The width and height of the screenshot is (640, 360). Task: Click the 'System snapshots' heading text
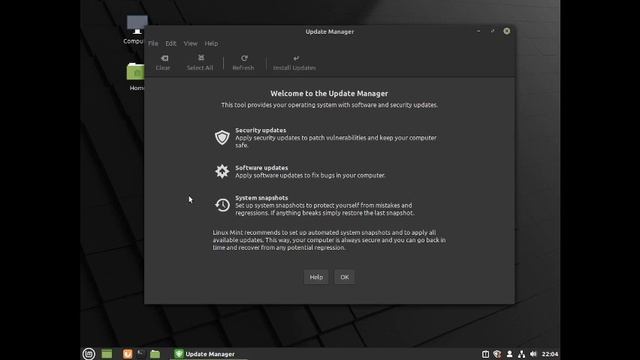pos(261,198)
